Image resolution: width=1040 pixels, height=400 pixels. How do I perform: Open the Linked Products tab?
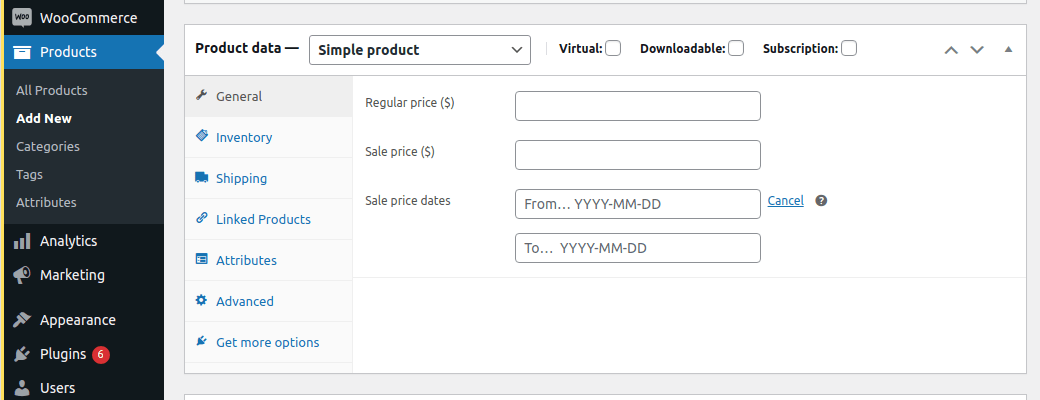[x=269, y=220]
